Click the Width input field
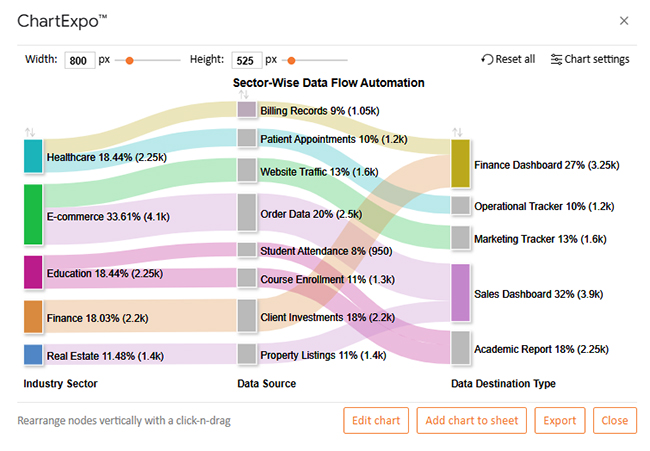 pyautogui.click(x=79, y=61)
